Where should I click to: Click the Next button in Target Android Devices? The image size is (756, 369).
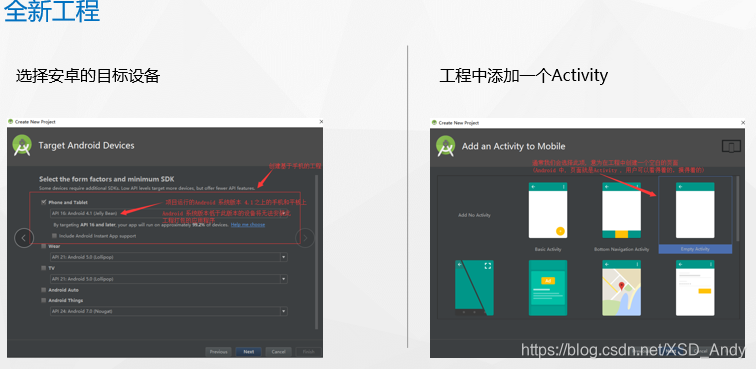click(249, 352)
